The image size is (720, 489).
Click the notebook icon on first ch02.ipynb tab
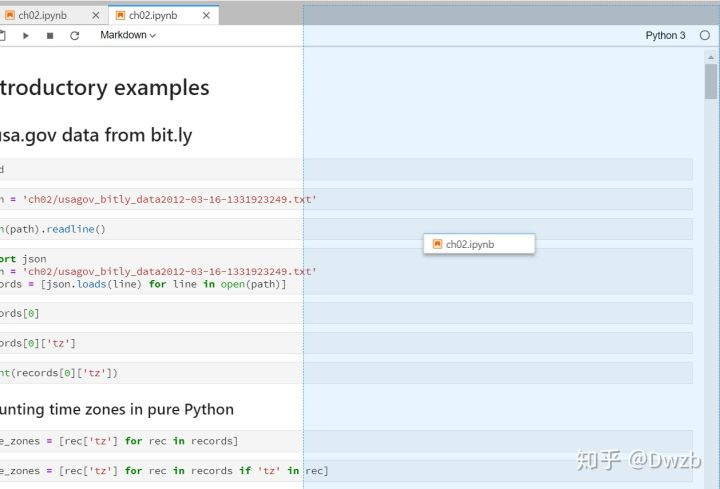click(9, 15)
